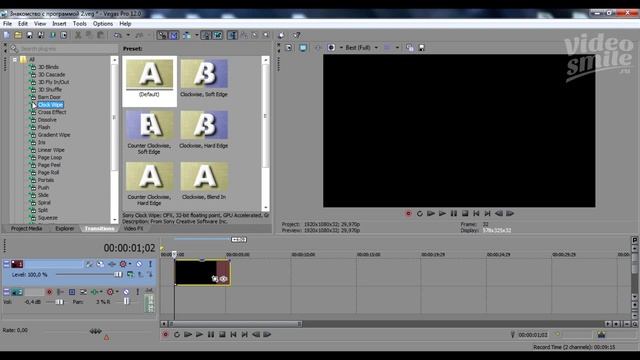This screenshot has width=640, height=360.
Task: Switch to the Explorer tab
Action: pyautogui.click(x=65, y=229)
